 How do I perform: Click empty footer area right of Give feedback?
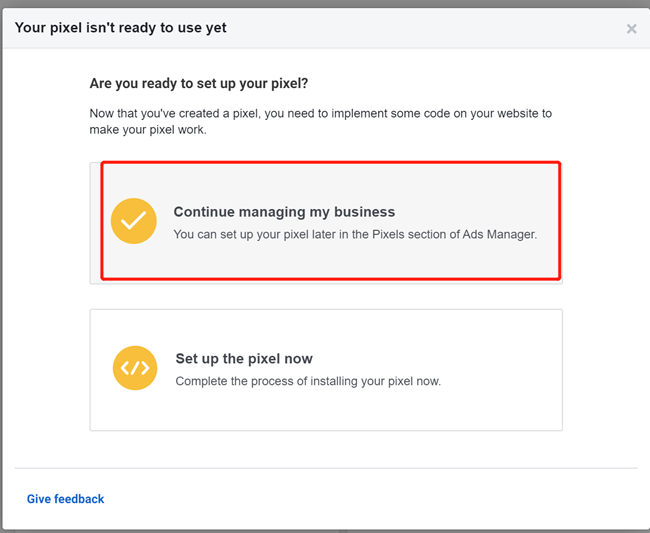point(380,499)
